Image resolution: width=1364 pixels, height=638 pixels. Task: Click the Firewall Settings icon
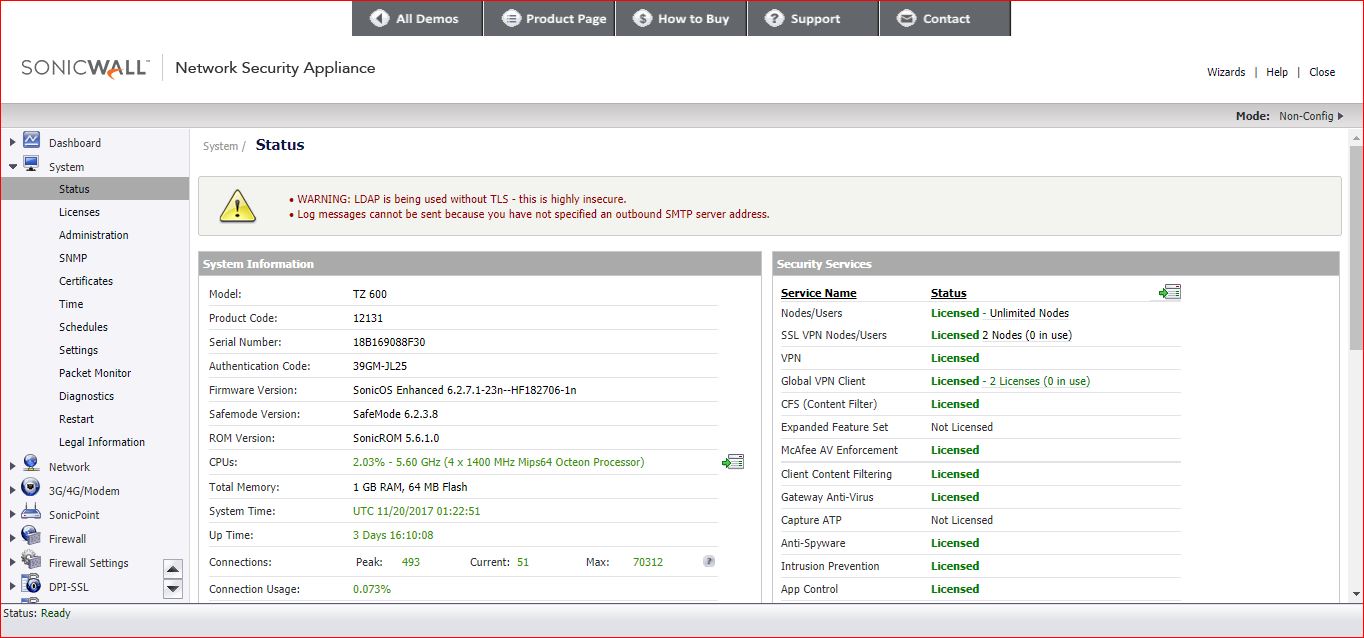coord(31,561)
